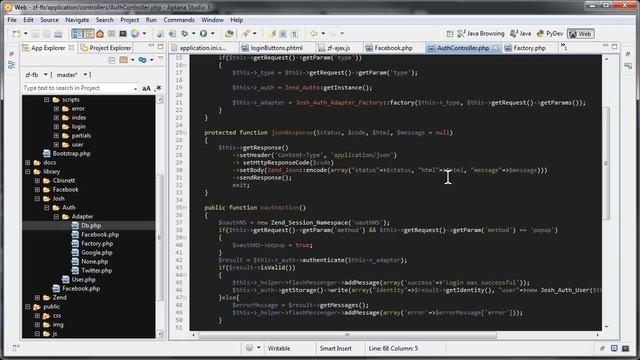This screenshot has height=360, width=640.
Task: Click the Collapse All icon in App Explorer
Action: 112,60
